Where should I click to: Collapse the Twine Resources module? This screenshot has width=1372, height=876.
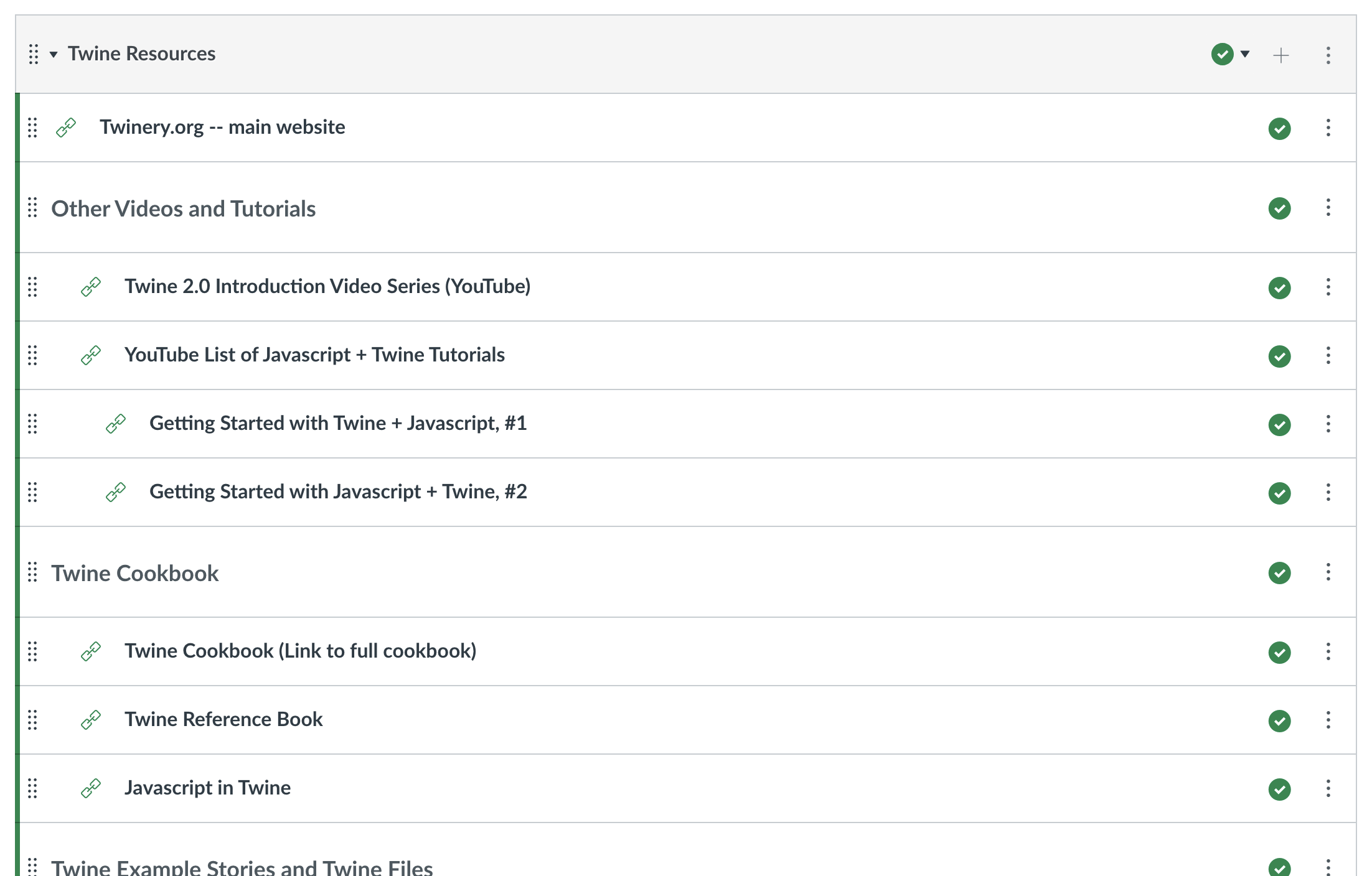(x=54, y=55)
